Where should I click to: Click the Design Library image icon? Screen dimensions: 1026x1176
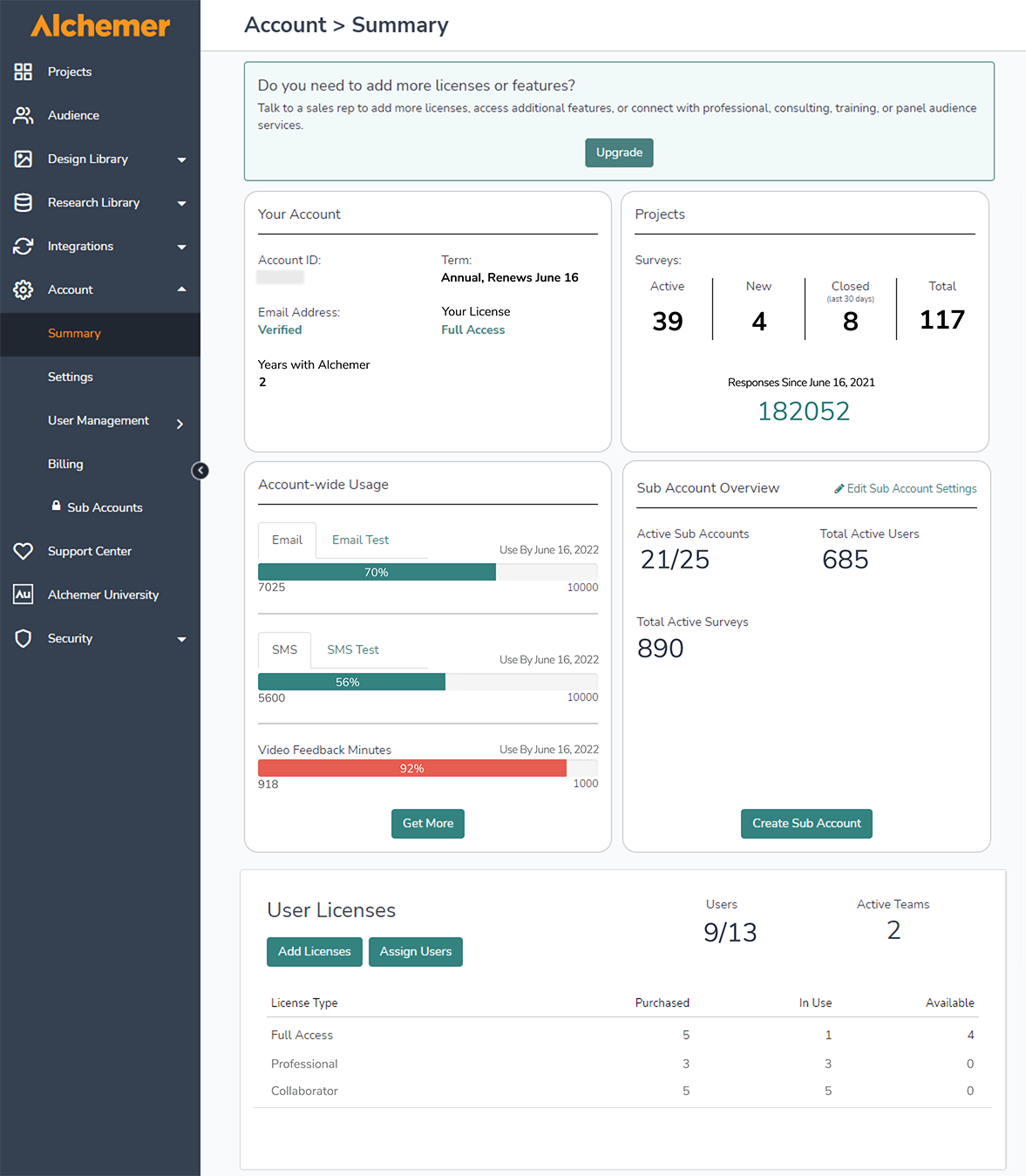[24, 159]
